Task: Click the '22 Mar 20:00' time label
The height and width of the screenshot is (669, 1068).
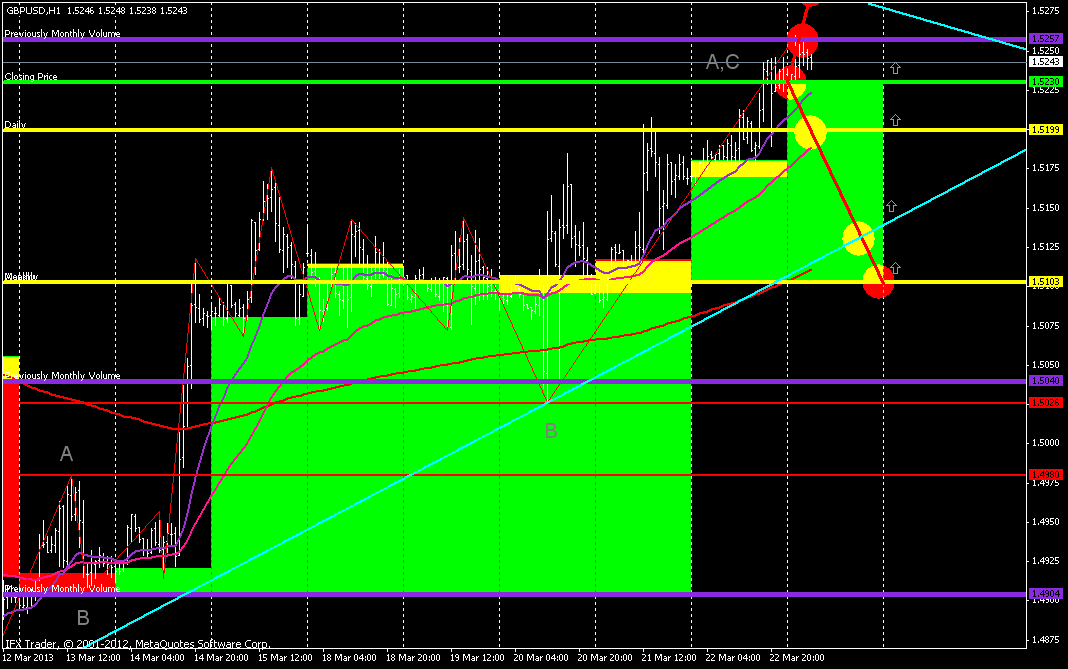Action: coord(798,657)
